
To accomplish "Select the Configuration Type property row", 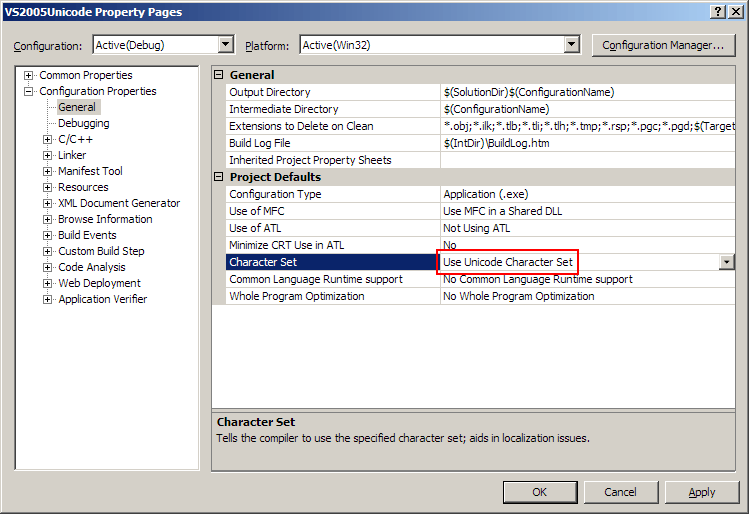I will click(x=480, y=194).
